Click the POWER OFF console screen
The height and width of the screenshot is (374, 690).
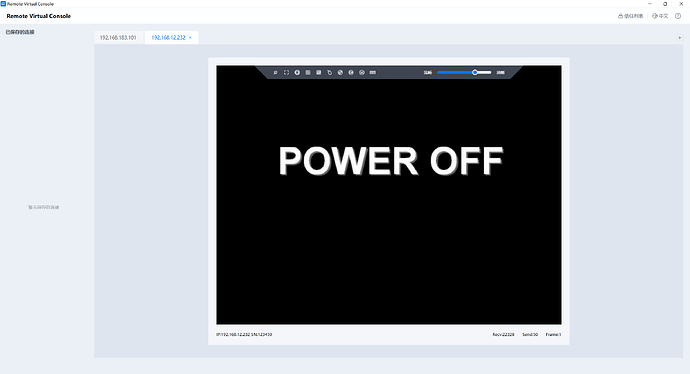(389, 195)
